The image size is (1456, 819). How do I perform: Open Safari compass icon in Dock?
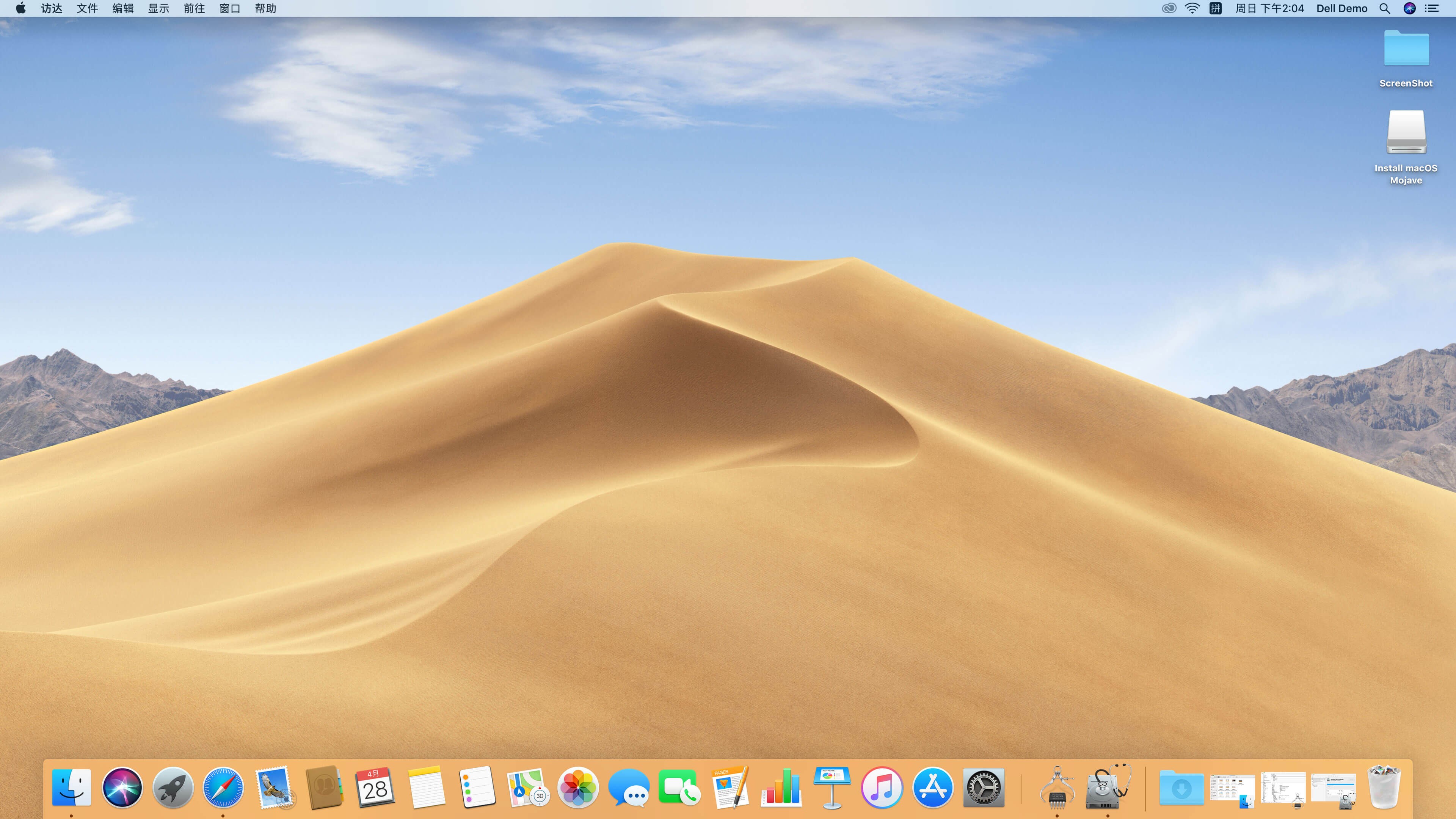point(223,787)
